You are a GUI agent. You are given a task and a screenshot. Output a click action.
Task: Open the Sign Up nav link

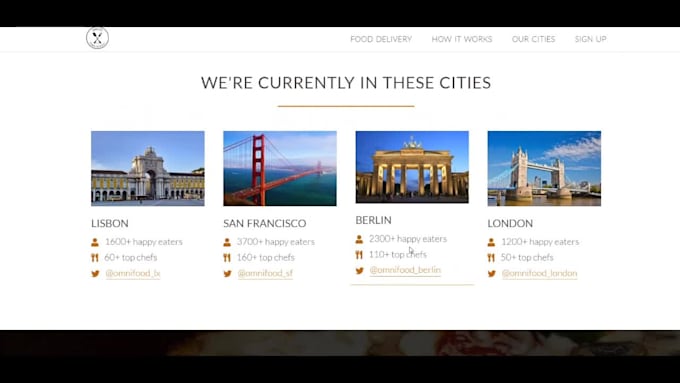tap(591, 39)
